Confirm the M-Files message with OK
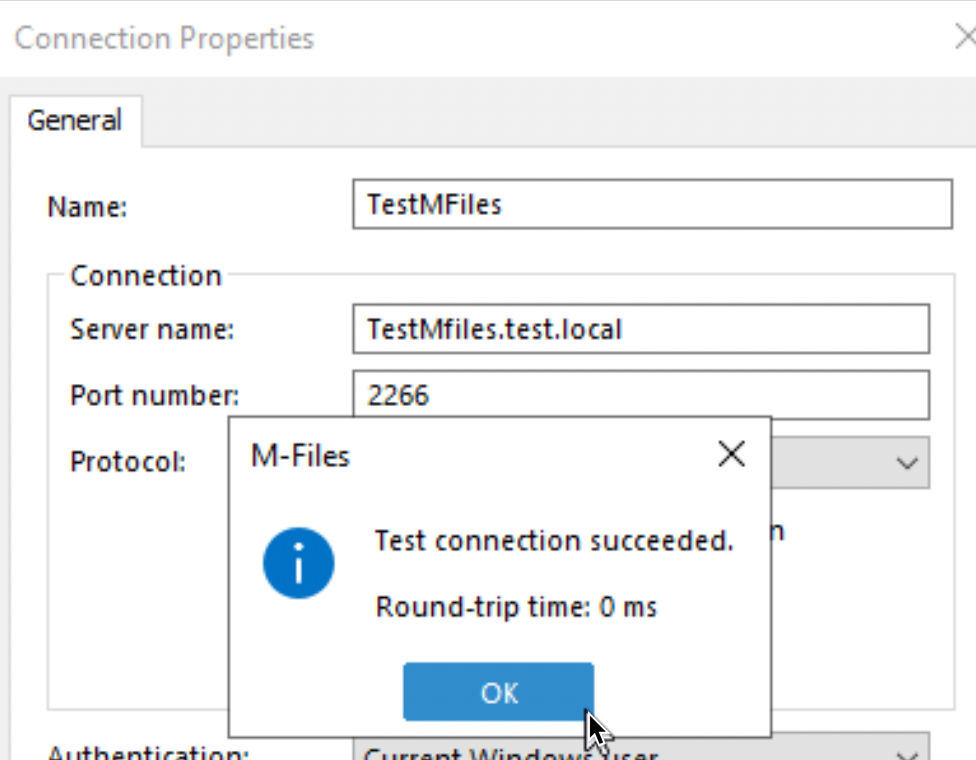This screenshot has width=976, height=760. (499, 692)
